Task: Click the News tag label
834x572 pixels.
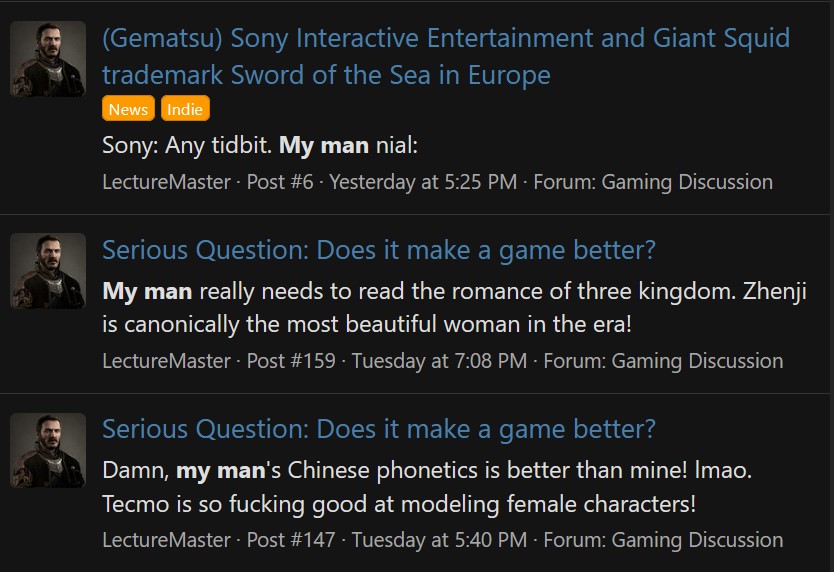Action: tap(128, 109)
